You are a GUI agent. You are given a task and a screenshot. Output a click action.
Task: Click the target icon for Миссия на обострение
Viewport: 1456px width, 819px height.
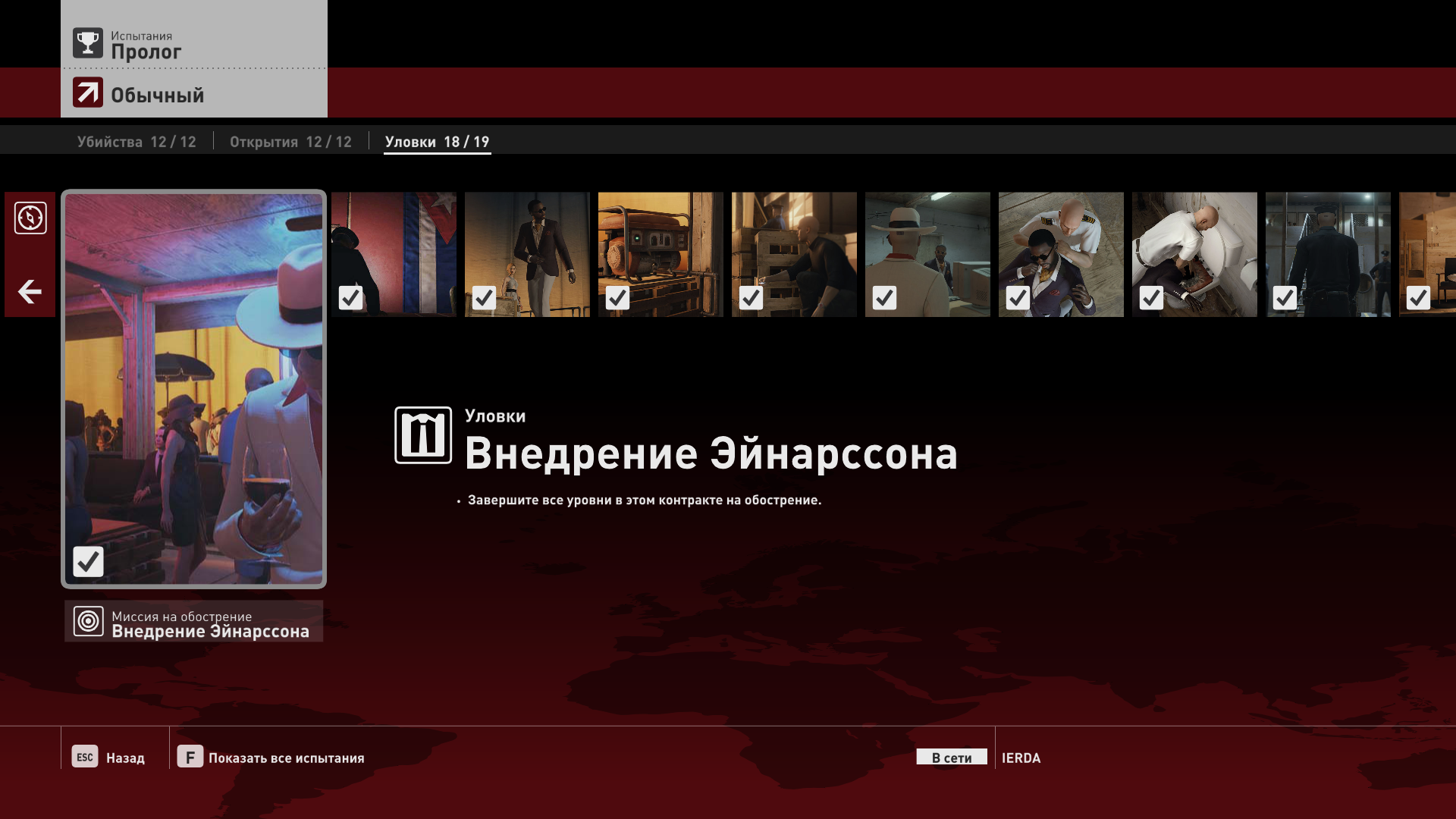pos(89,622)
